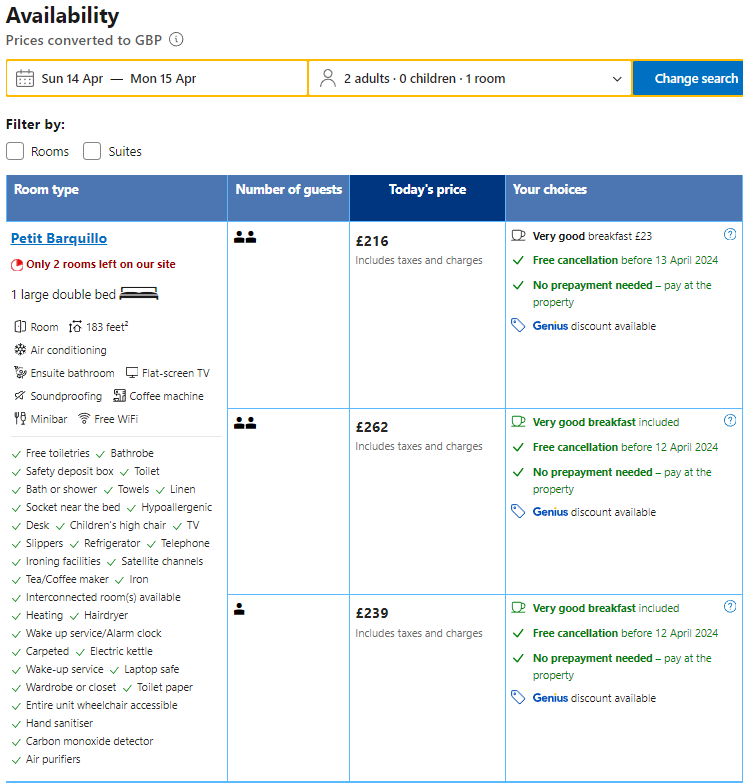Click Genius discount available in the £239 row
The image size is (743, 783).
tap(594, 698)
